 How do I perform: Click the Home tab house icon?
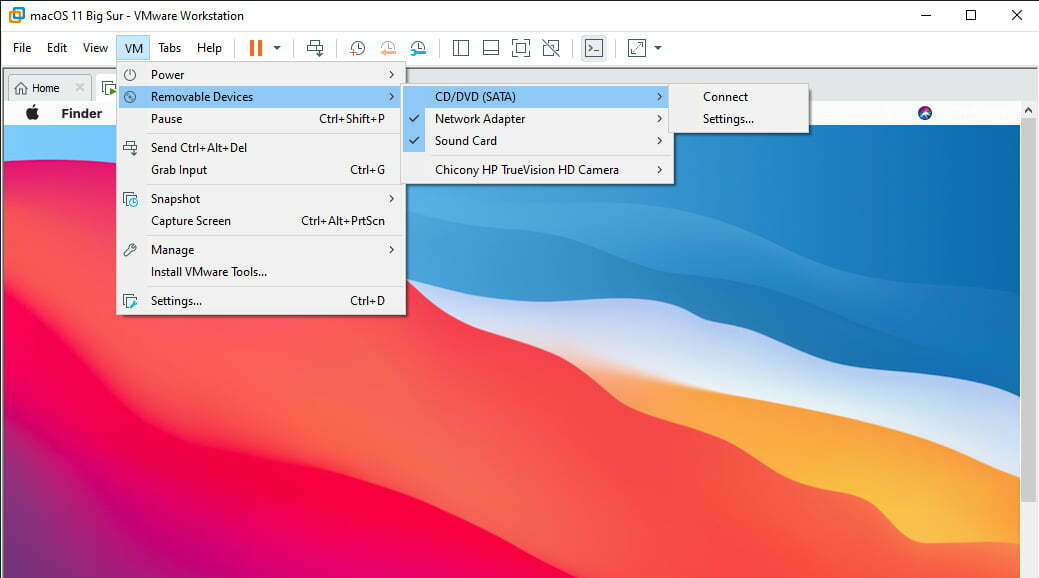pos(21,88)
